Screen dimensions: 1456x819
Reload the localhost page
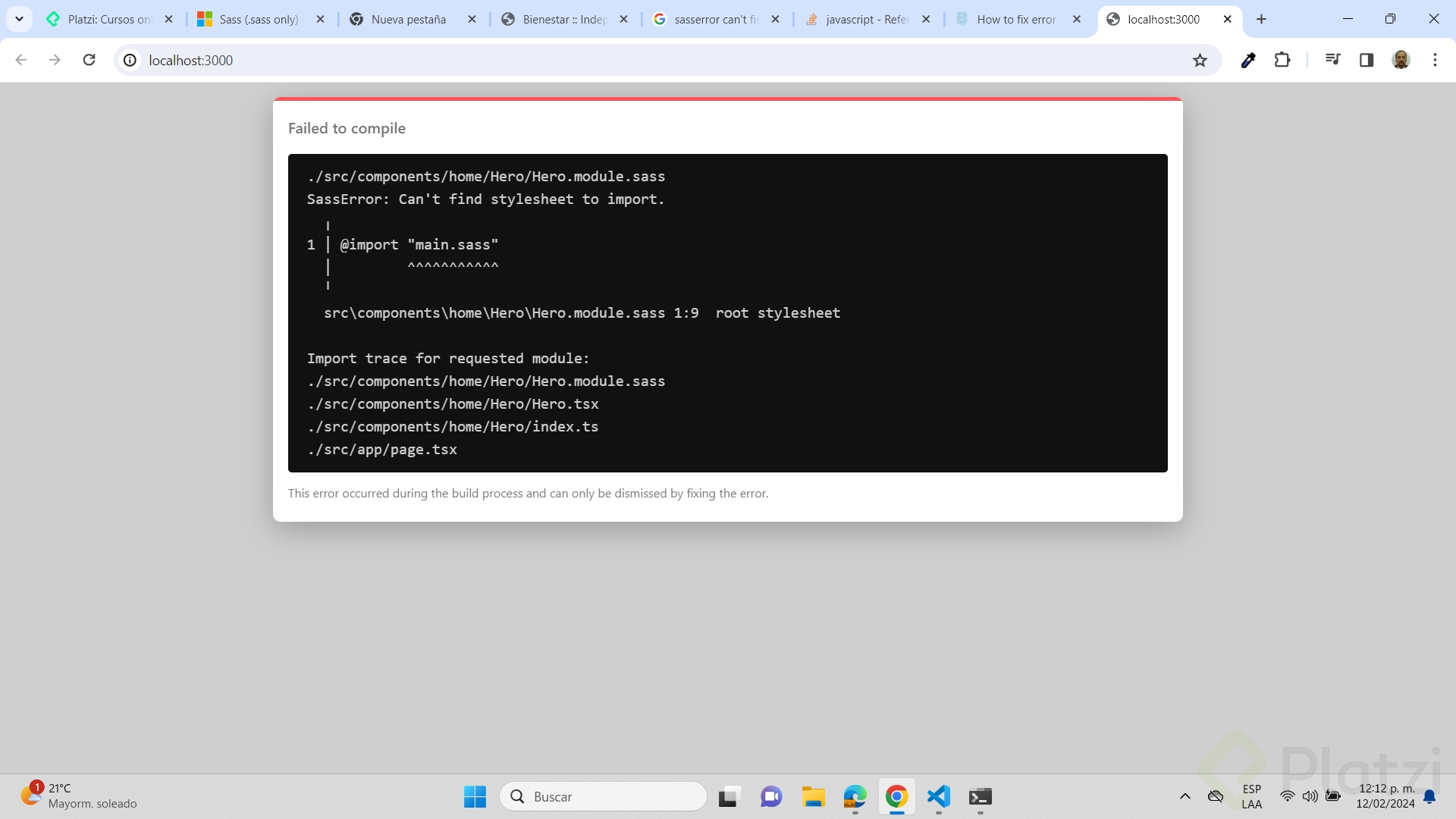click(89, 60)
